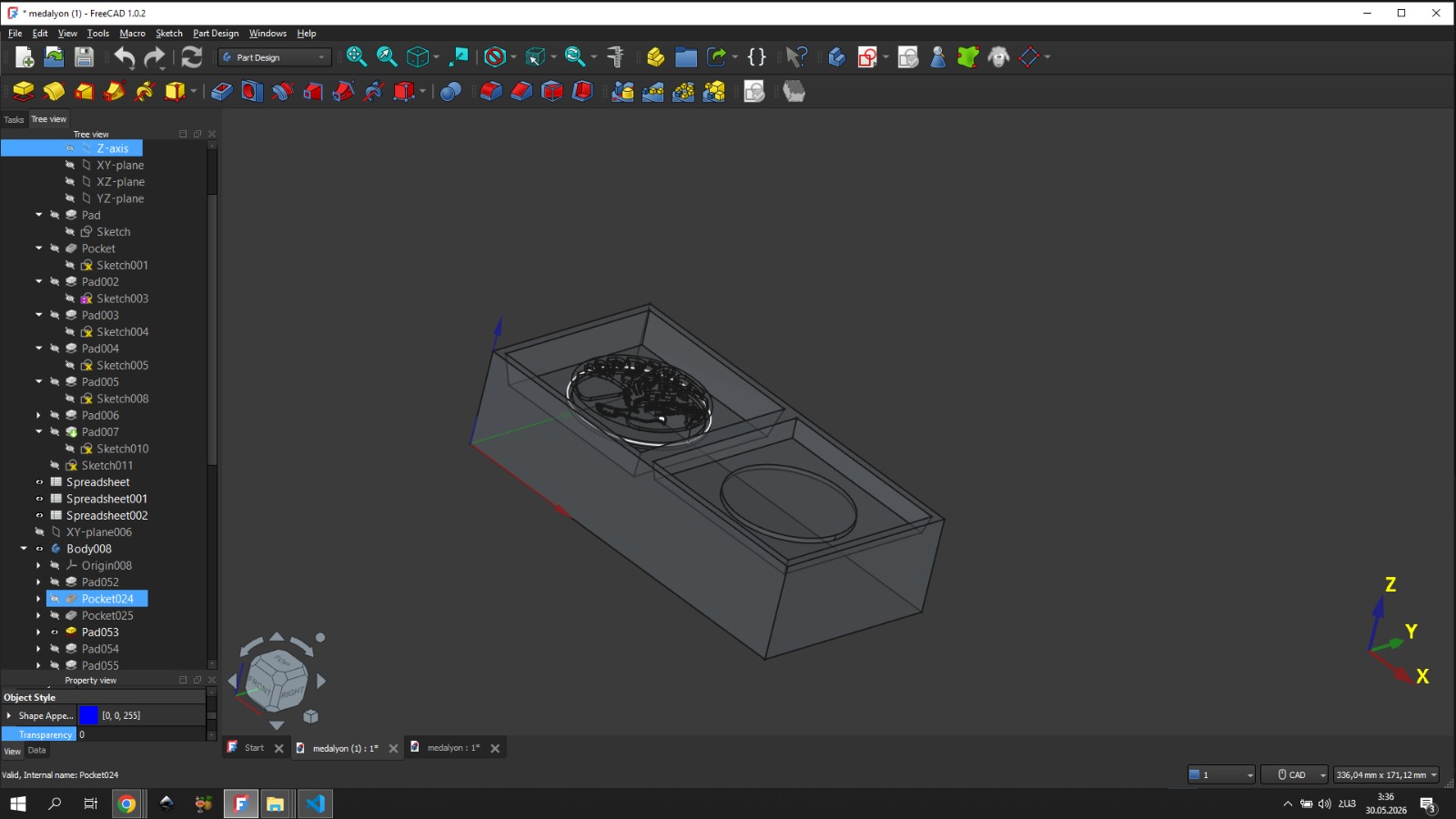Open the Windows Start menu
The image size is (1456, 819).
(17, 804)
